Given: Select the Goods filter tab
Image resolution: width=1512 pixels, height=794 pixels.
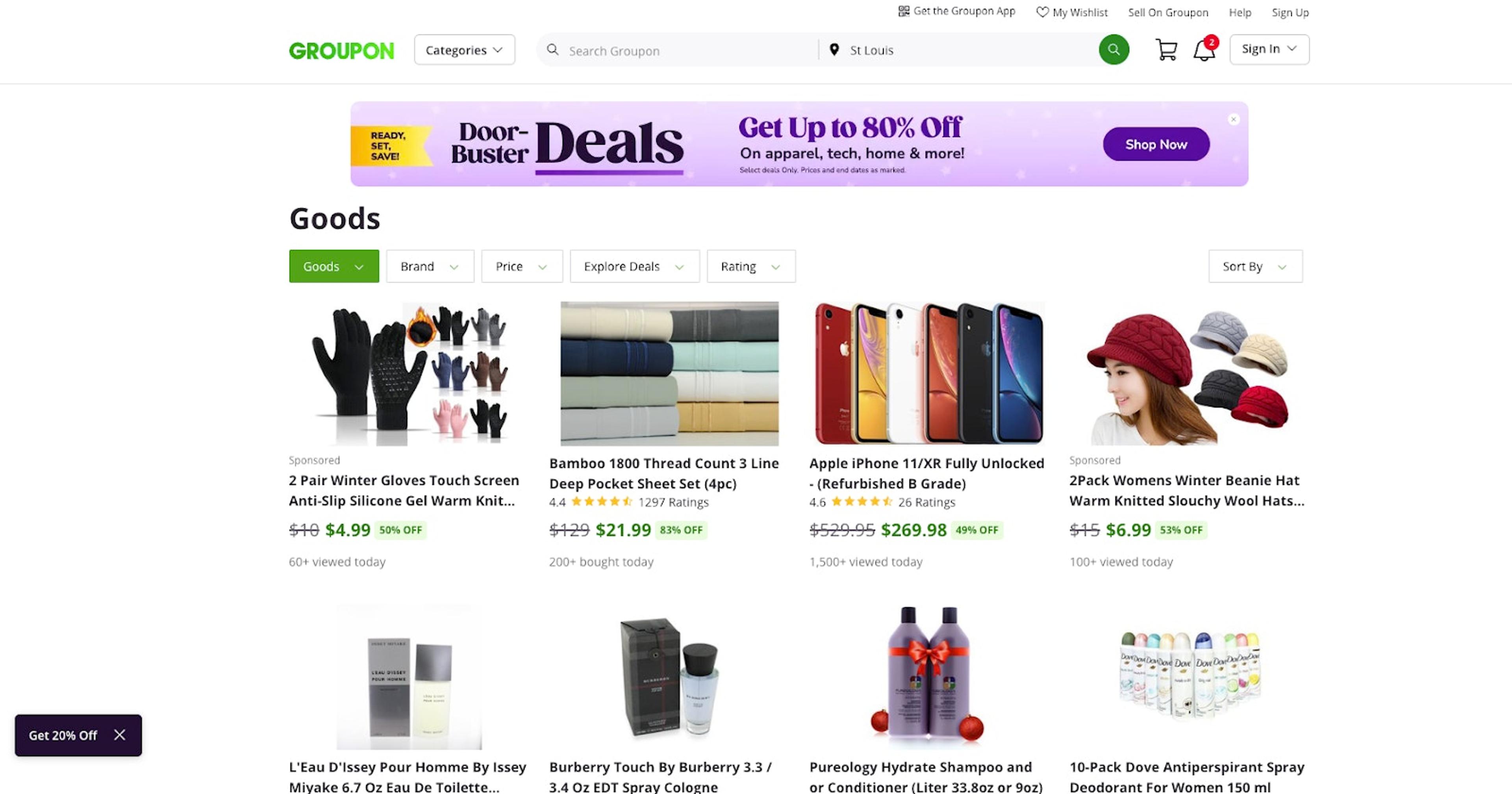Looking at the screenshot, I should click(334, 266).
